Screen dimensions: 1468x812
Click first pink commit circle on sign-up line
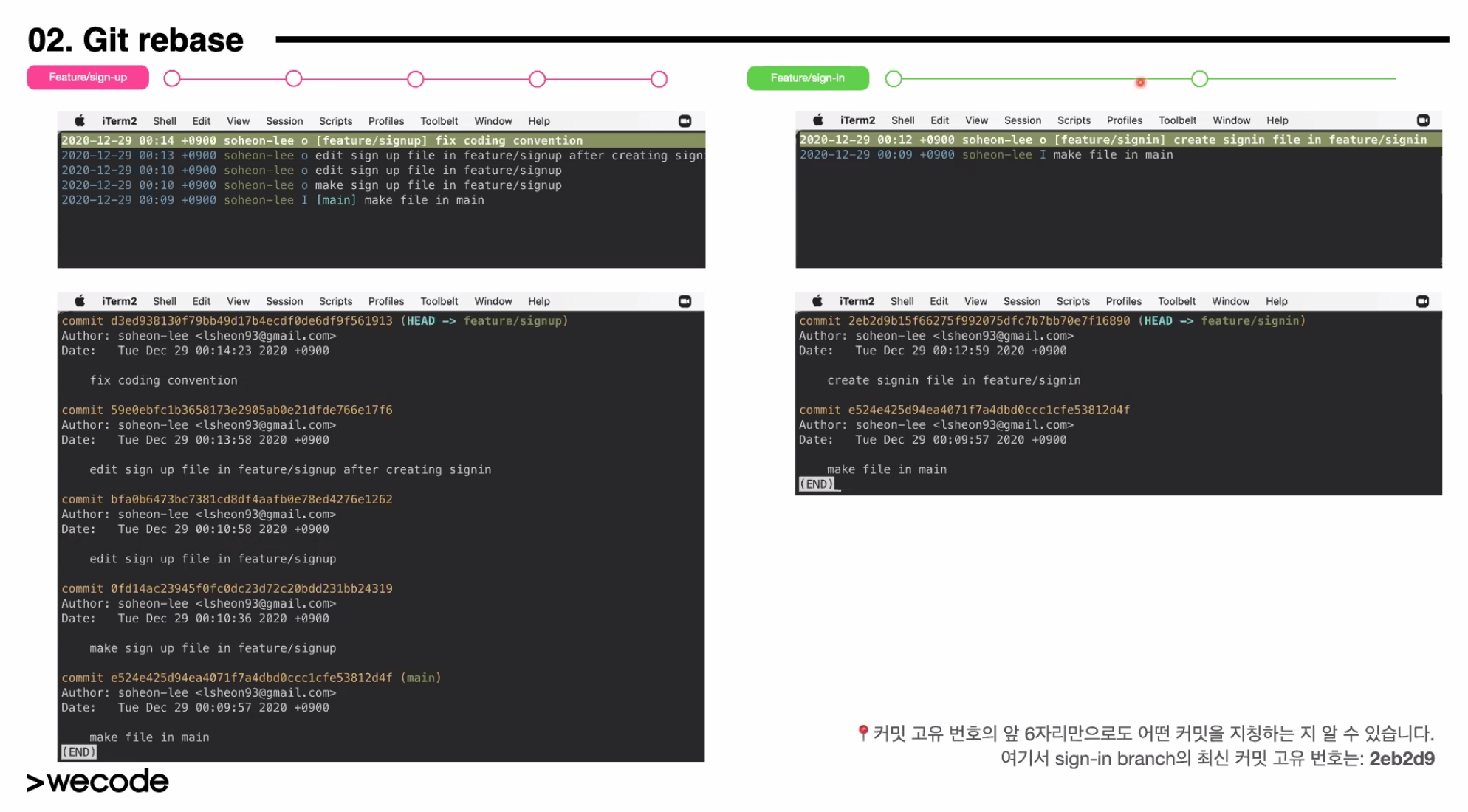pos(172,79)
